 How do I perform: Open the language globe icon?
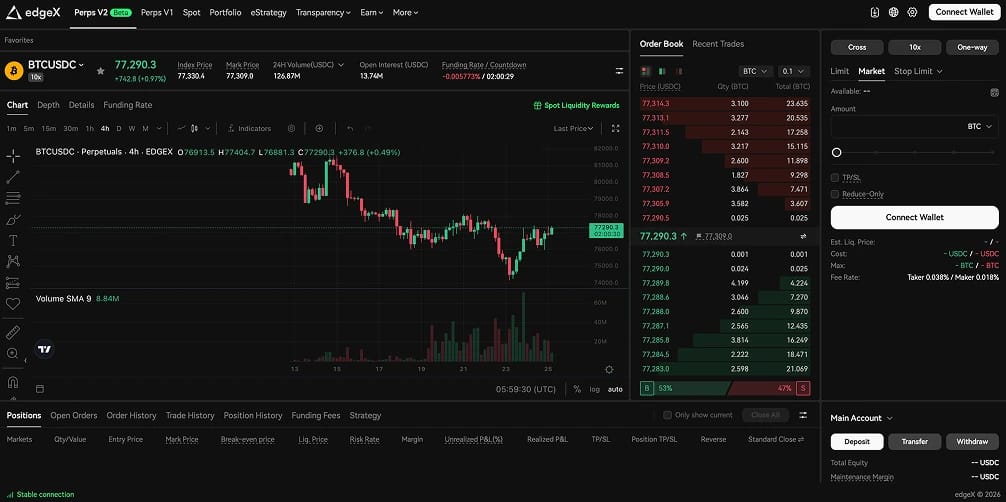(x=893, y=12)
